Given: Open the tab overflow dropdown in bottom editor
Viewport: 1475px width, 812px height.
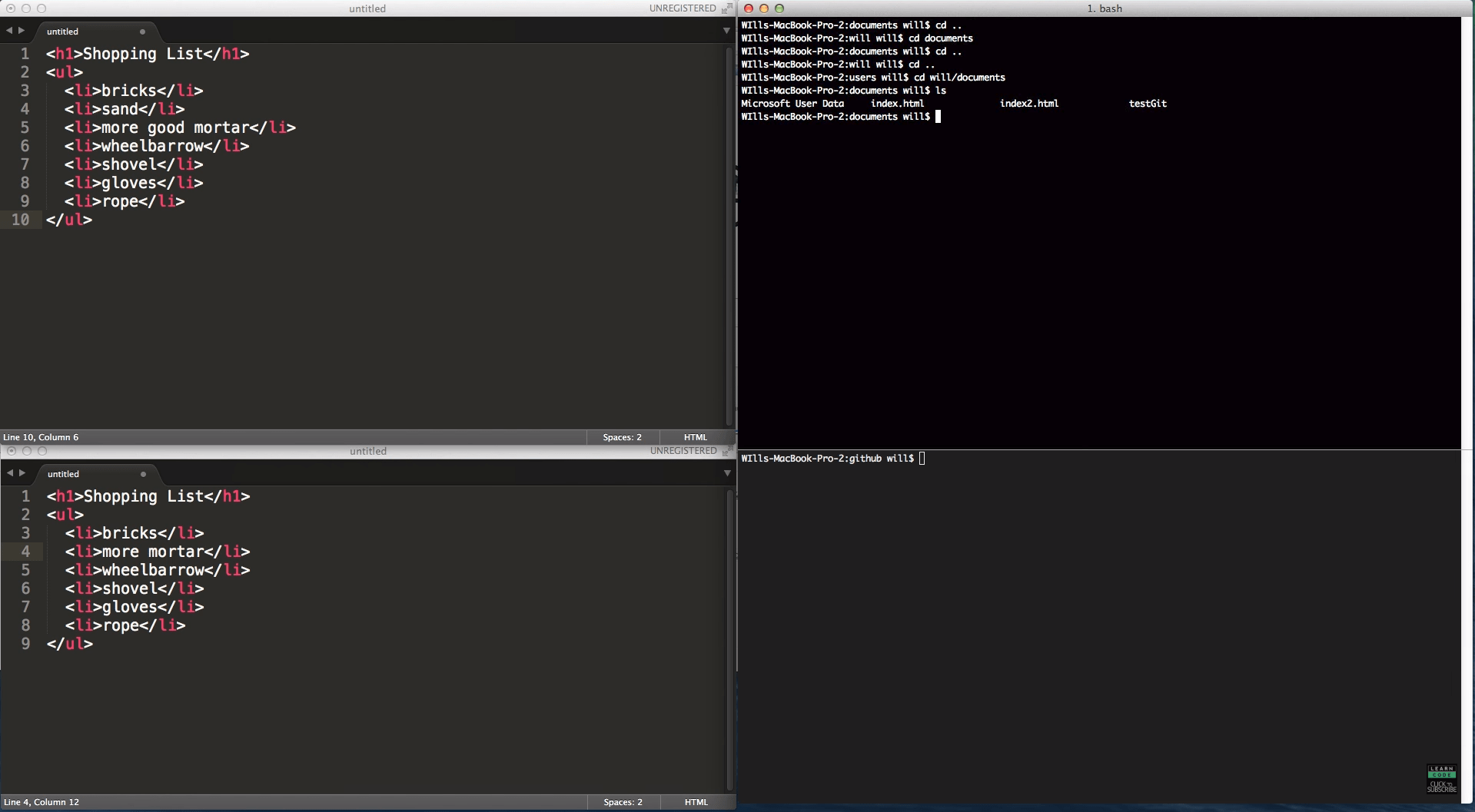Looking at the screenshot, I should [x=726, y=472].
